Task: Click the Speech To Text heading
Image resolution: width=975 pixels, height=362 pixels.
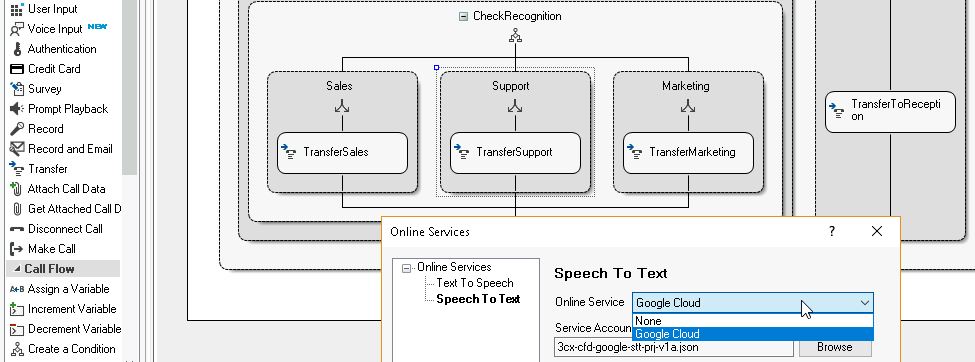Action: 611,273
